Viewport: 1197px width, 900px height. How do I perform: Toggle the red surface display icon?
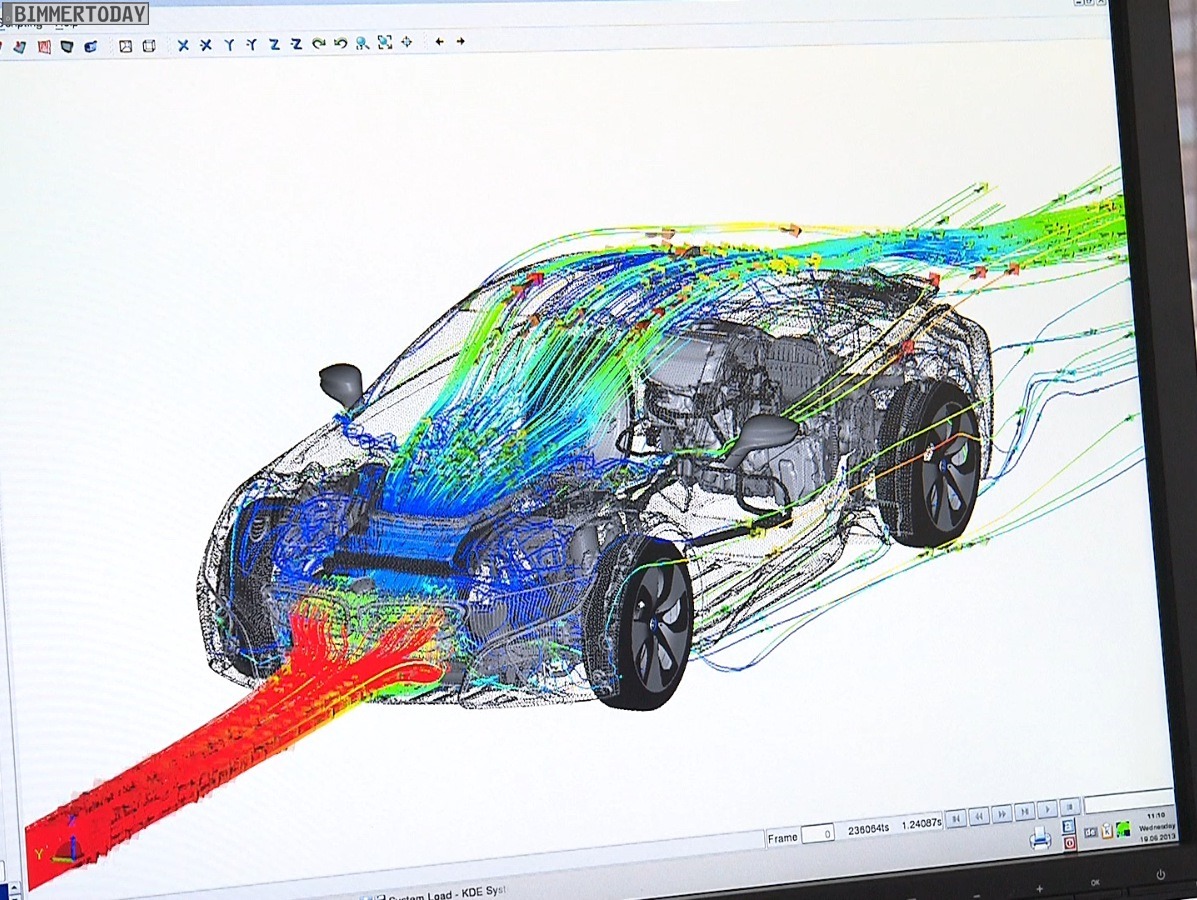[45, 47]
